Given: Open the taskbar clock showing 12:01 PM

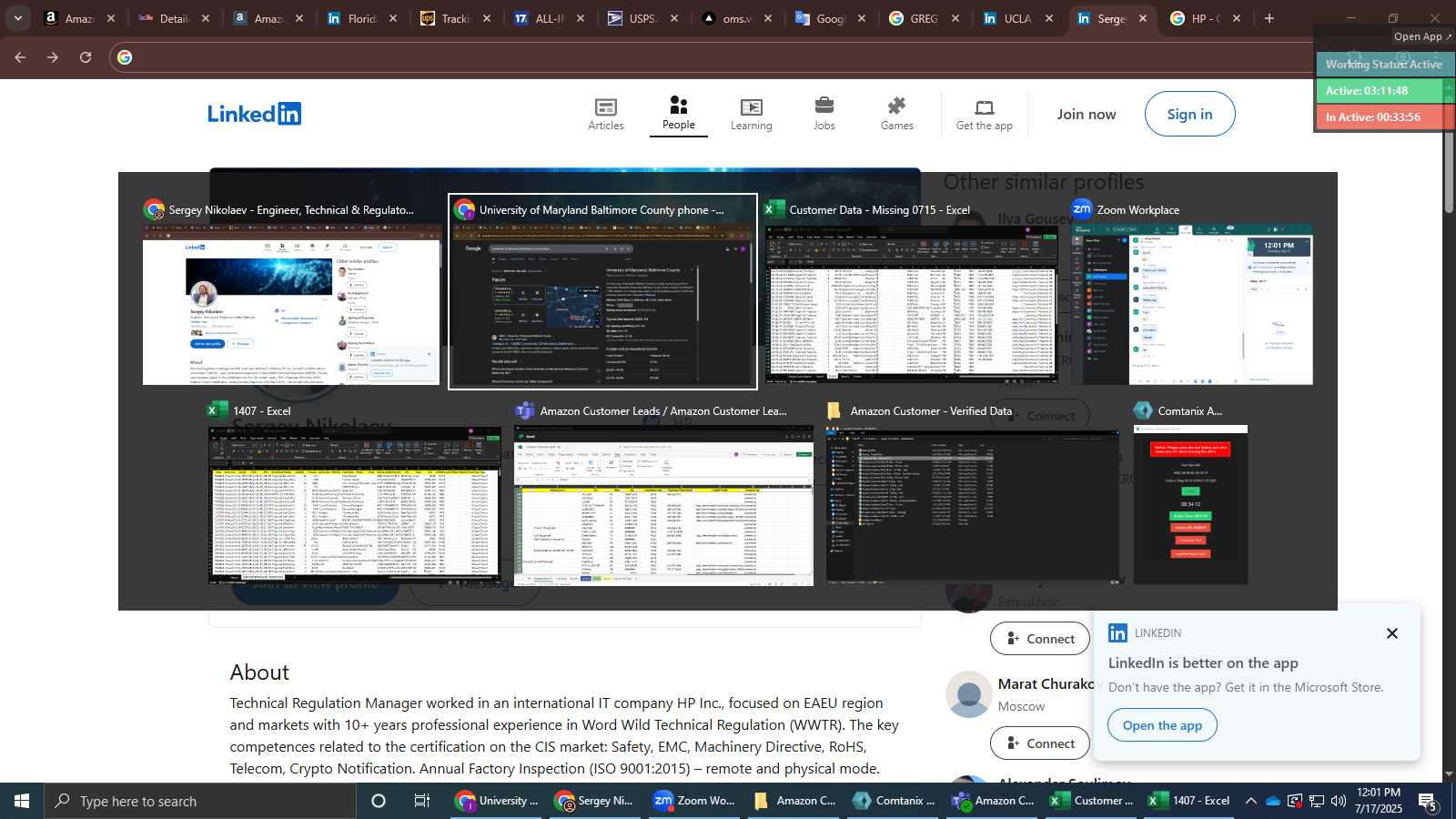Looking at the screenshot, I should pos(1379,801).
